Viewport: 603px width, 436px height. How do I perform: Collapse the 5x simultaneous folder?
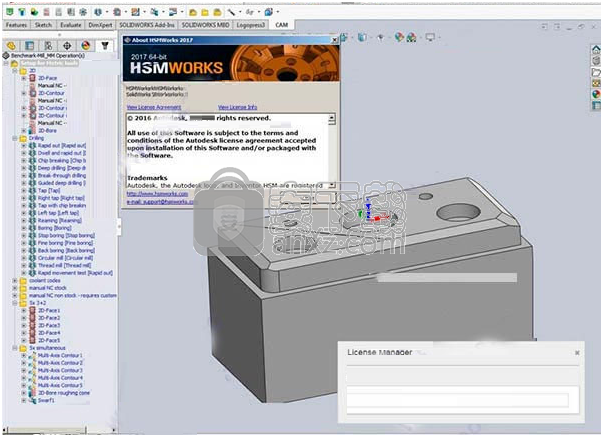pos(15,348)
